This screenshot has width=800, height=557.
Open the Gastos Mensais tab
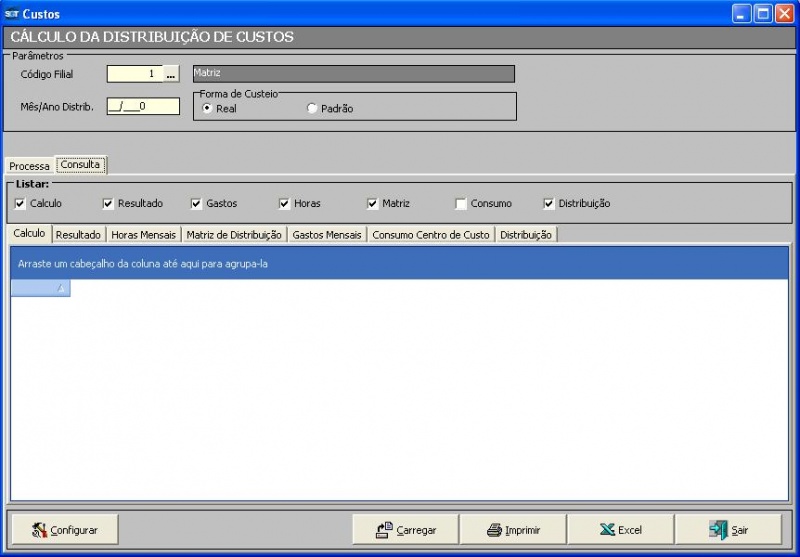click(x=327, y=235)
